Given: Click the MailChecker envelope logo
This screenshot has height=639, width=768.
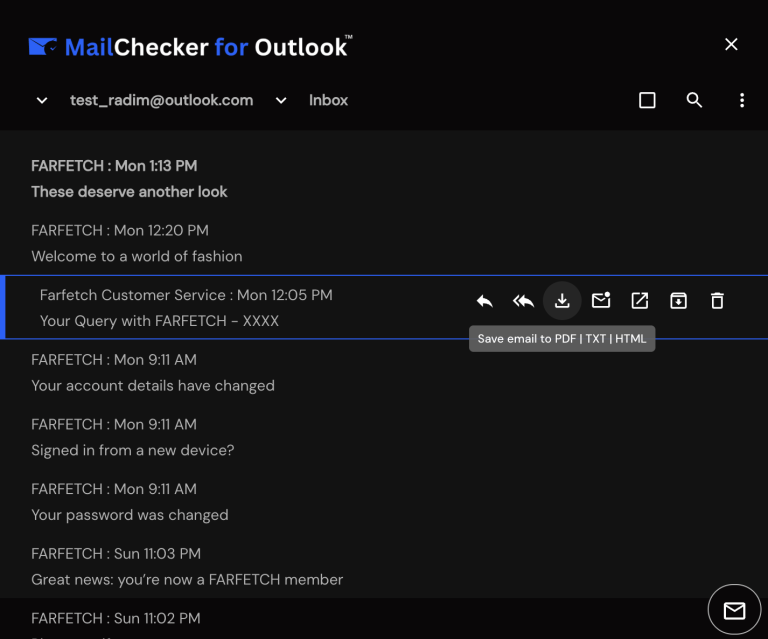Looking at the screenshot, I should tap(43, 47).
